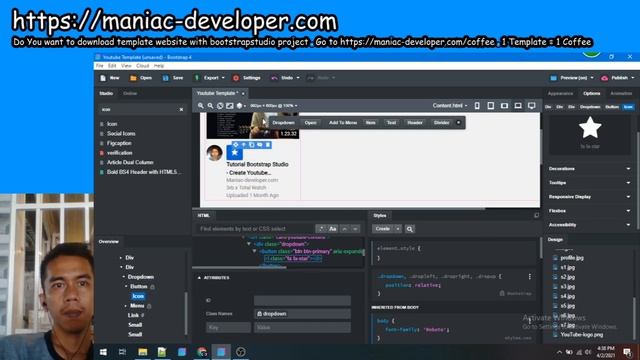Click the select-parent arrow on selection toolbar

[244, 145]
